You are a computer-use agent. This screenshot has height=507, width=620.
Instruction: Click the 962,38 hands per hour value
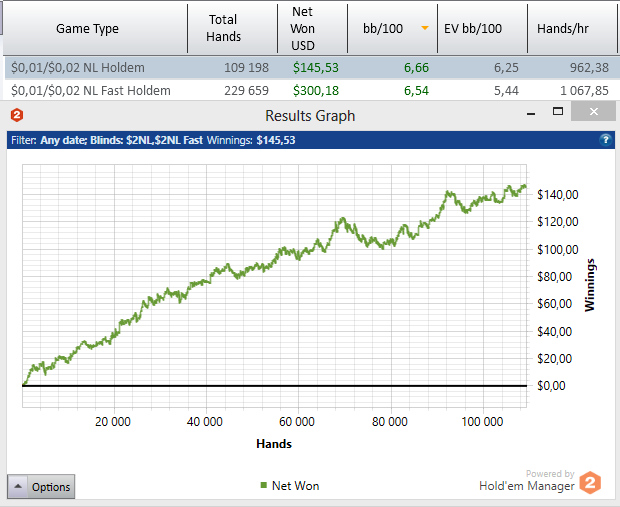click(x=589, y=68)
